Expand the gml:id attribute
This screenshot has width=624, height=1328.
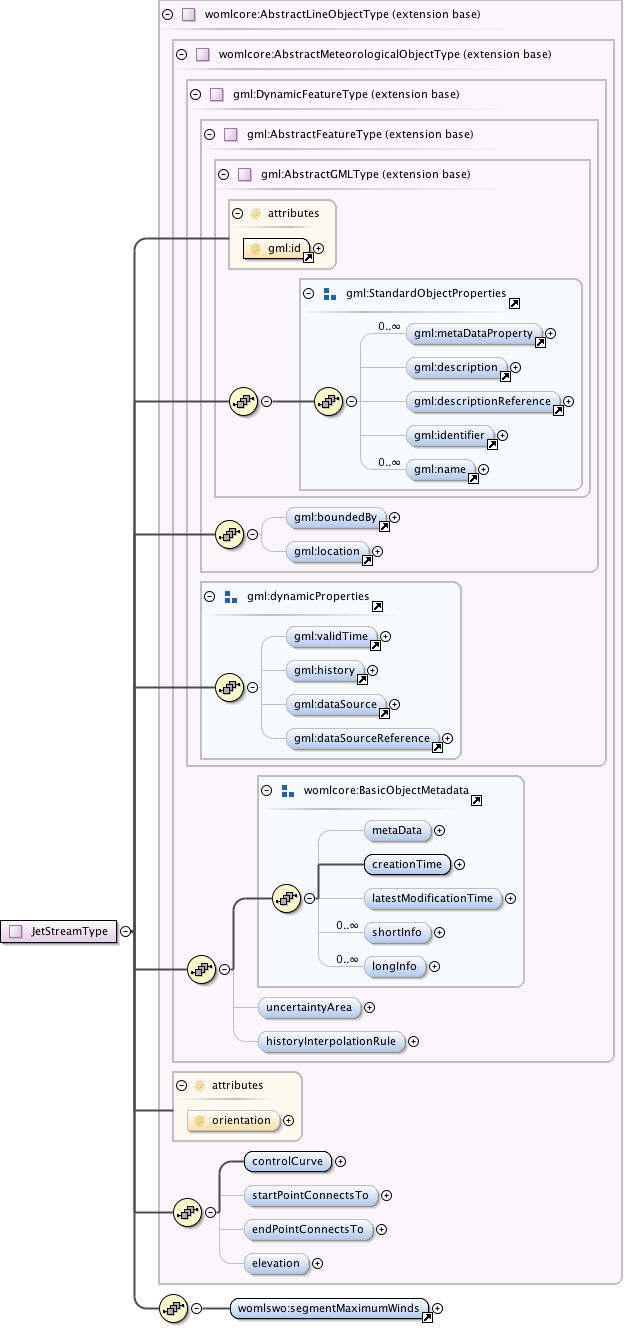(319, 248)
